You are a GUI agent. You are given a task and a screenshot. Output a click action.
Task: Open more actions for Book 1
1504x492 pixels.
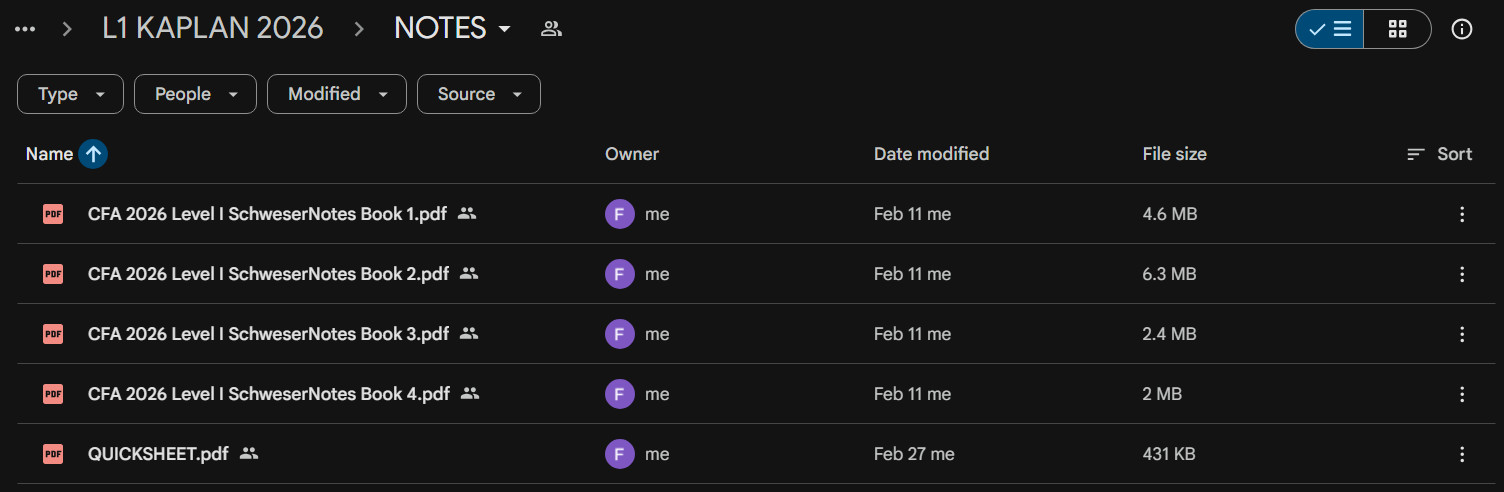click(1462, 214)
